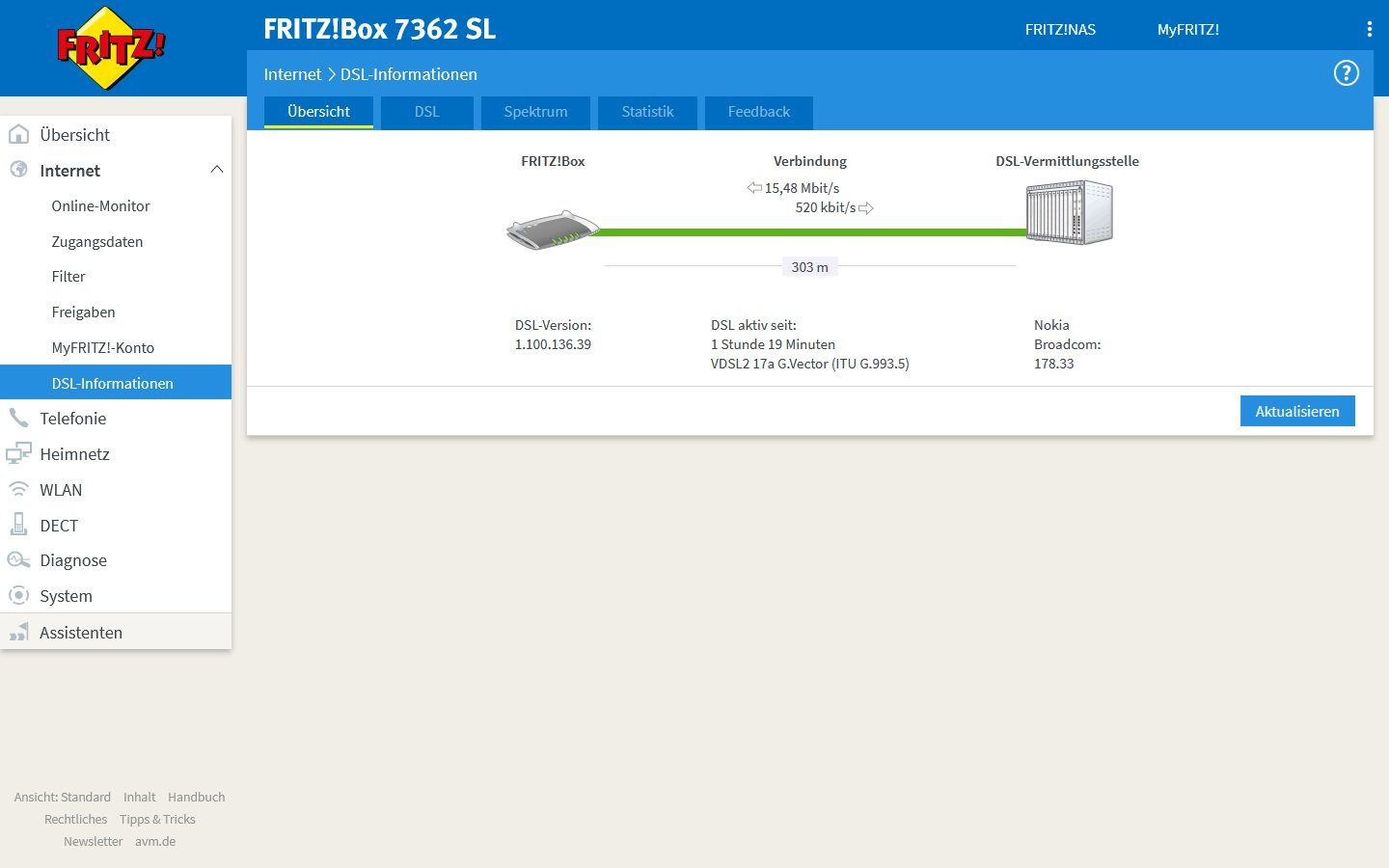Click the WLAN wifi signal icon
1389x868 pixels.
pos(18,489)
